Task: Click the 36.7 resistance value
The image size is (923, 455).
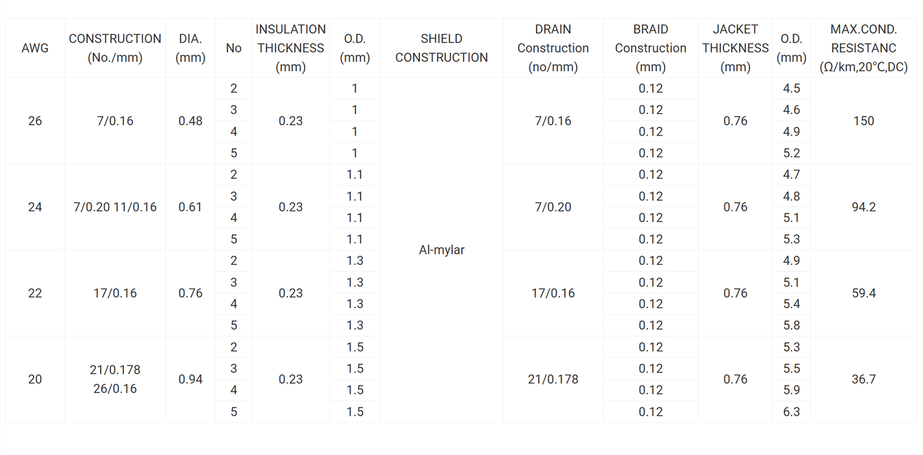Action: click(x=863, y=379)
